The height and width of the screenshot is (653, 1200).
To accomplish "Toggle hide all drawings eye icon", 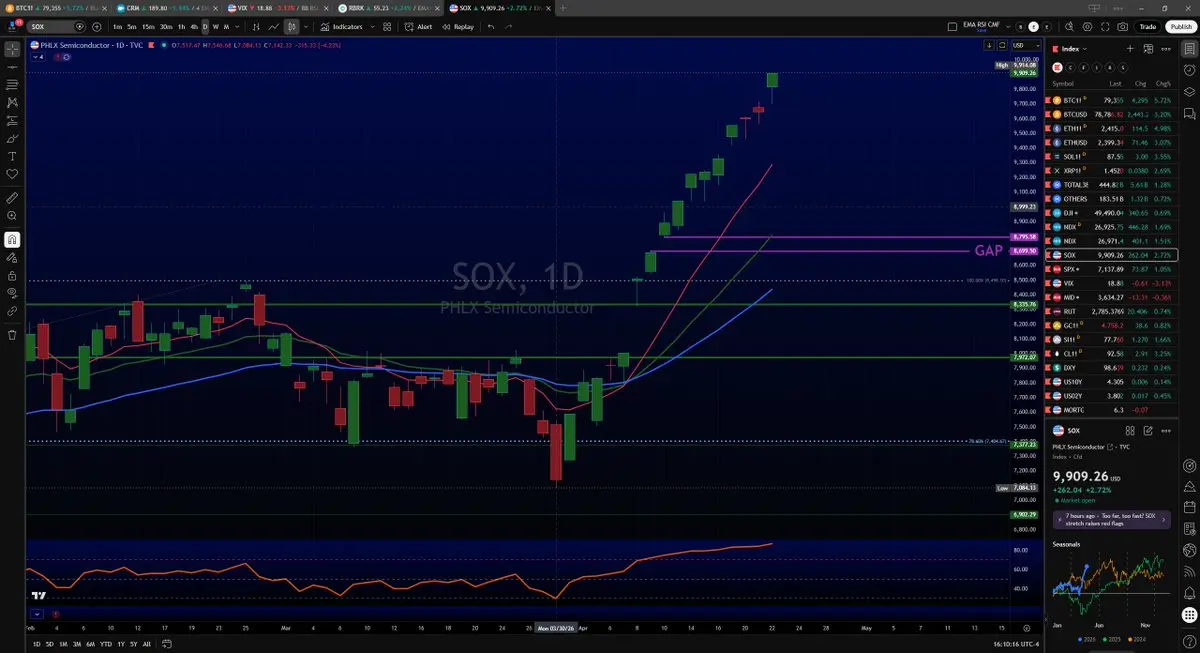I will tap(11, 293).
